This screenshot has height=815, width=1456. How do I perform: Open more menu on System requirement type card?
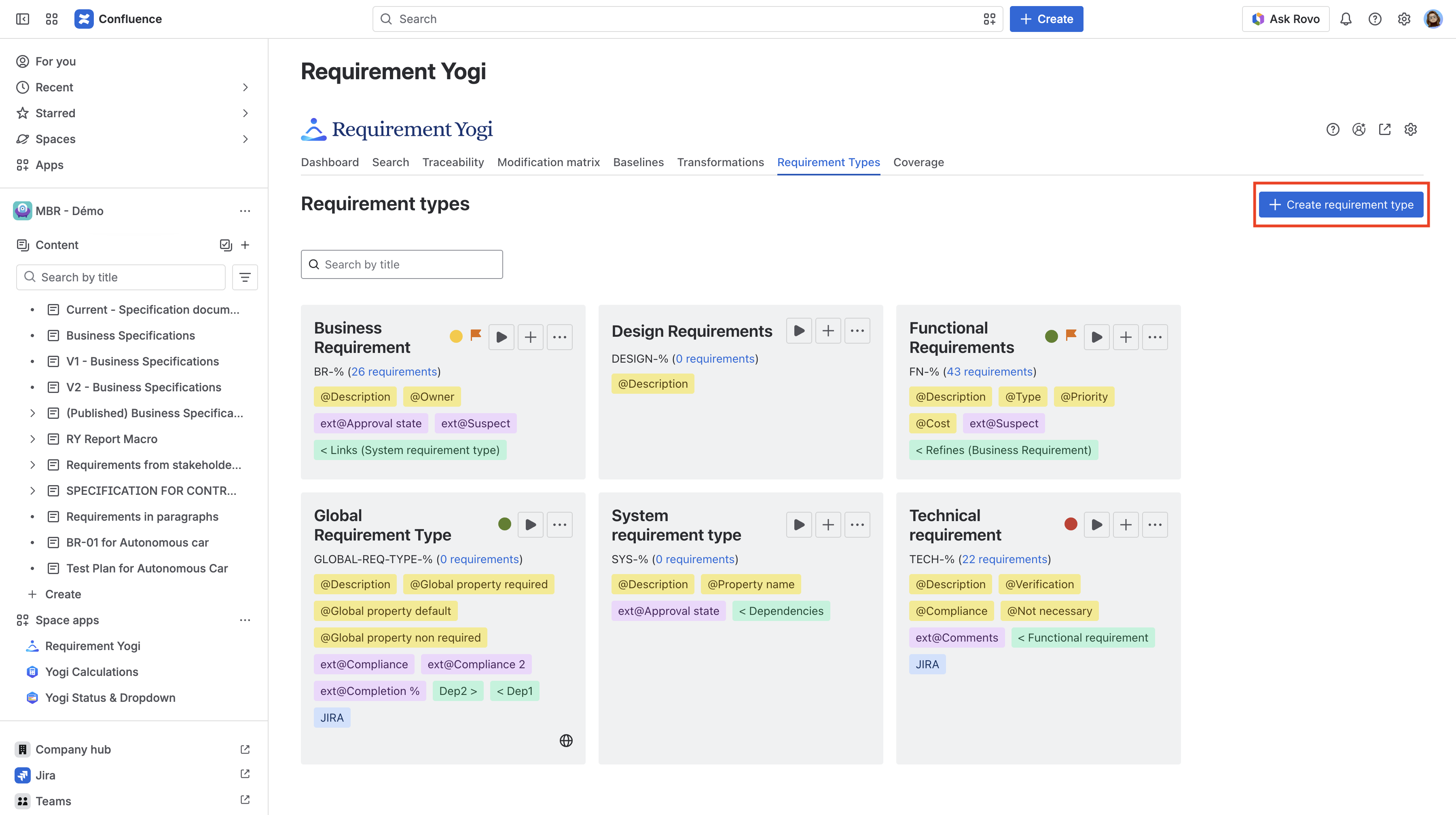coord(857,525)
